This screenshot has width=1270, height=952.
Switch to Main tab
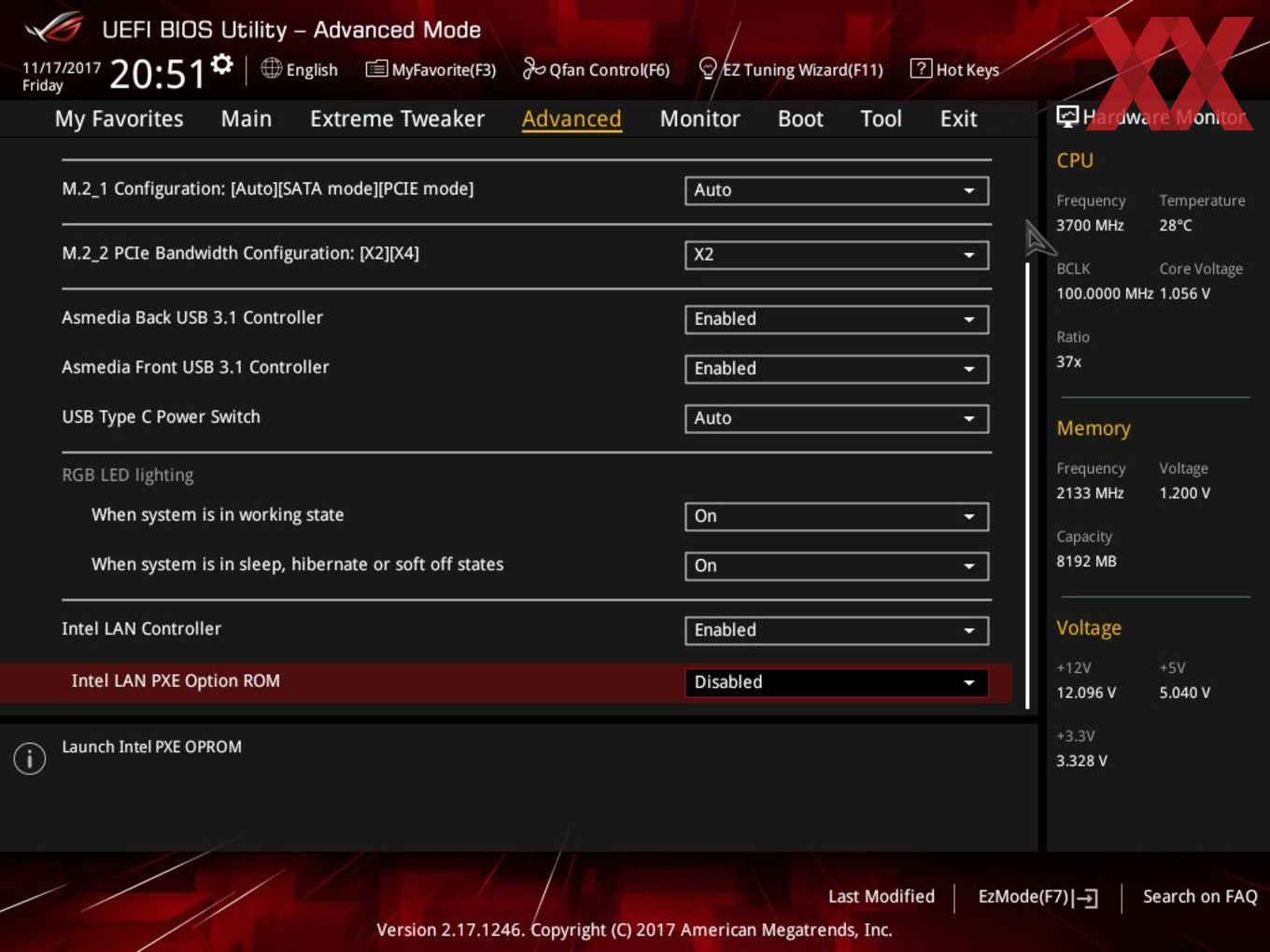pos(247,119)
